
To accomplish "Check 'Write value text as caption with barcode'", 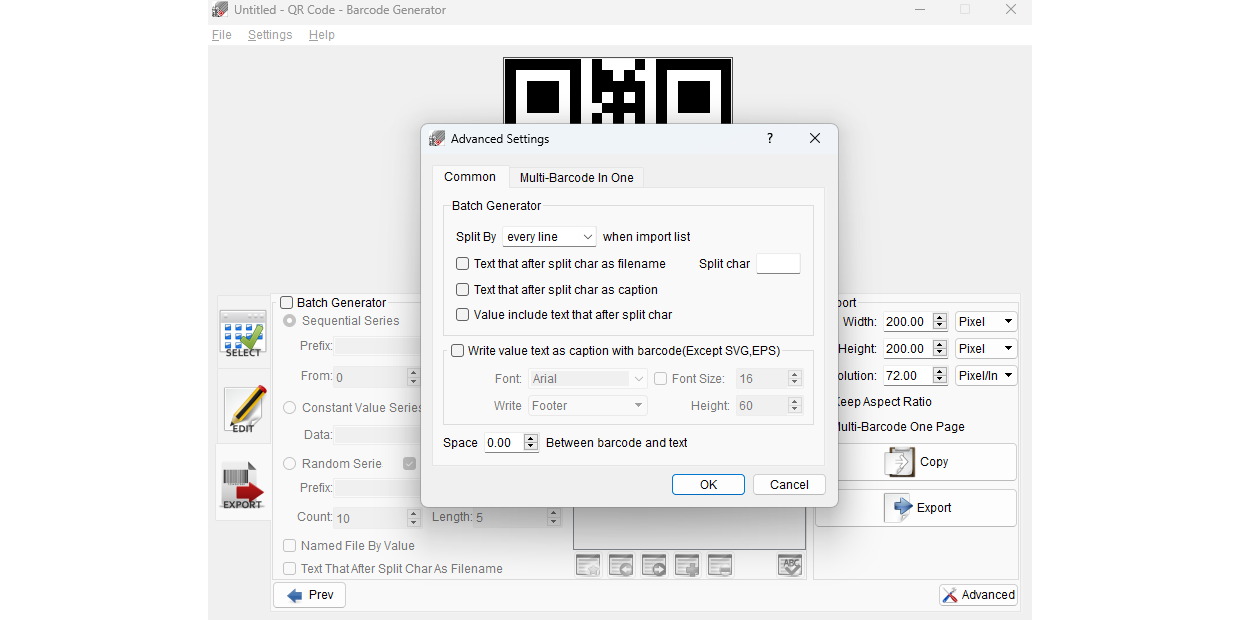I will 458,350.
